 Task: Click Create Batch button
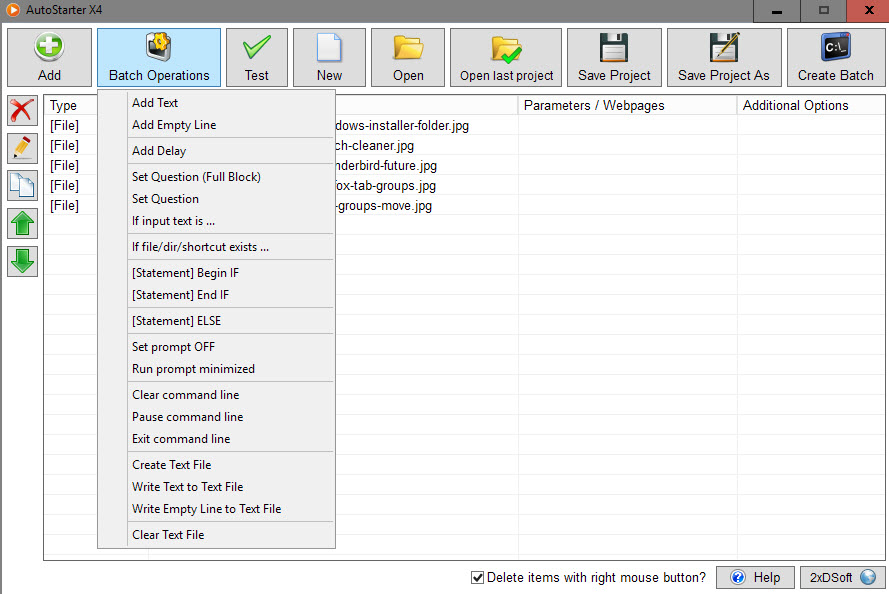[836, 58]
